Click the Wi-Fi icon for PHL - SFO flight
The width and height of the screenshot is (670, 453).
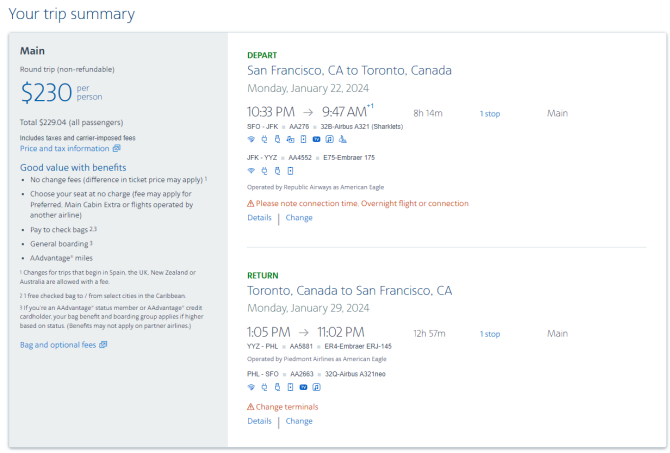[x=251, y=387]
